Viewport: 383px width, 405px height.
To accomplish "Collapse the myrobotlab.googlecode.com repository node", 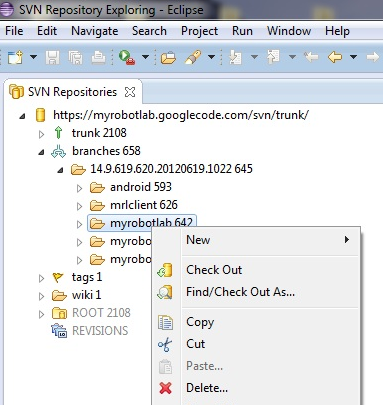I will pos(22,116).
